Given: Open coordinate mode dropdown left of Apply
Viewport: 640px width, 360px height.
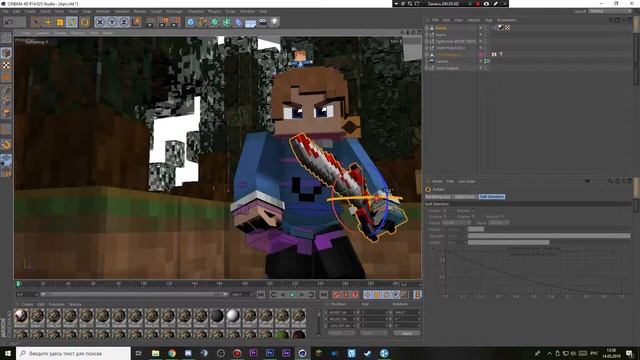Looking at the screenshot, I should 341,333.
